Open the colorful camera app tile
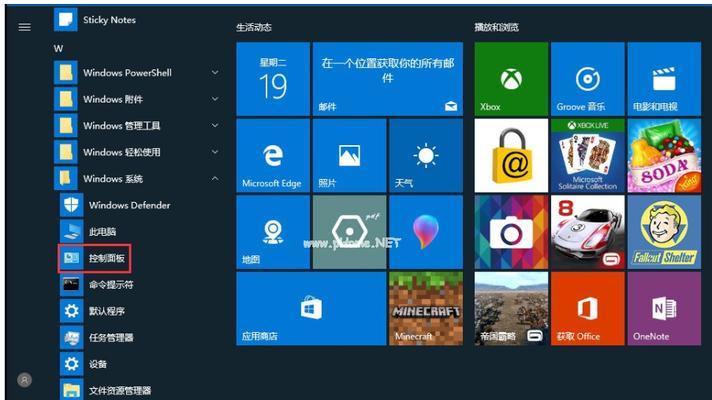Screen dimensions: 712x400 pos(511,232)
